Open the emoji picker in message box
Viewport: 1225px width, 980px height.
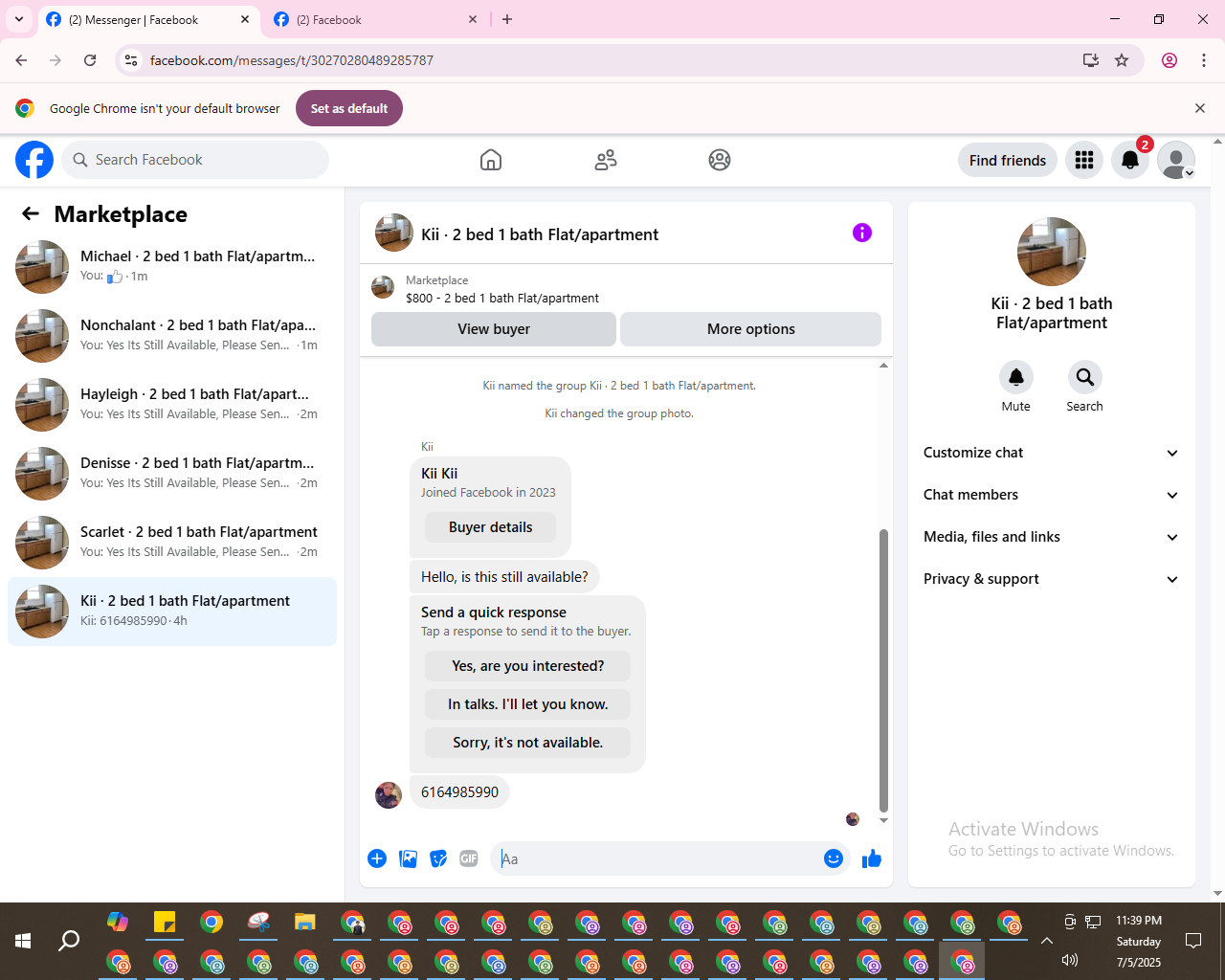click(x=834, y=858)
